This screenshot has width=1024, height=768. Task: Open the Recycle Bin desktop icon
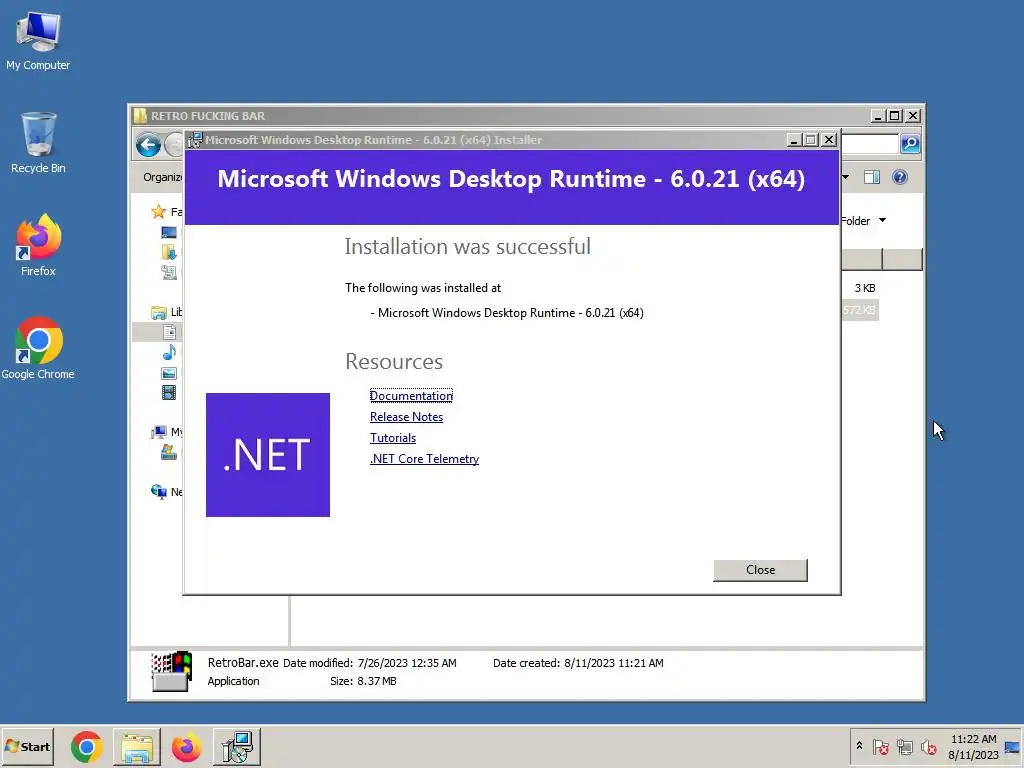click(x=38, y=143)
